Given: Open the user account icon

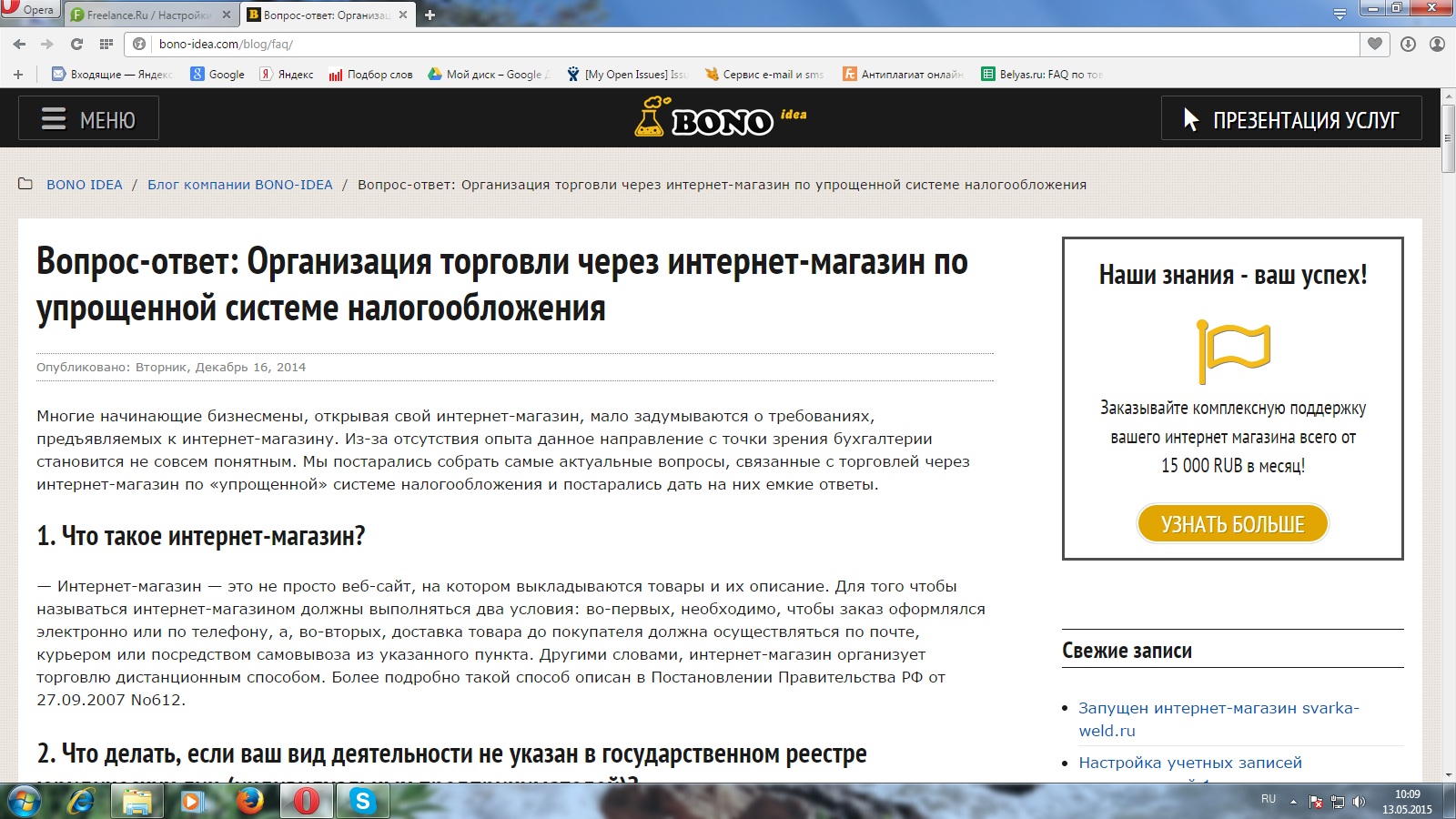Looking at the screenshot, I should pyautogui.click(x=1437, y=44).
